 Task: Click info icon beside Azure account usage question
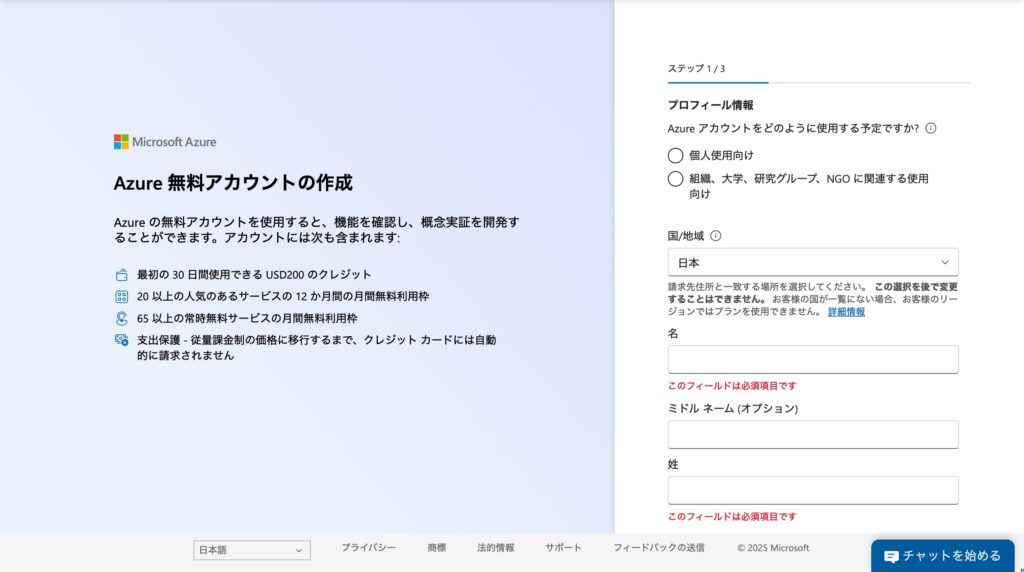(x=930, y=128)
